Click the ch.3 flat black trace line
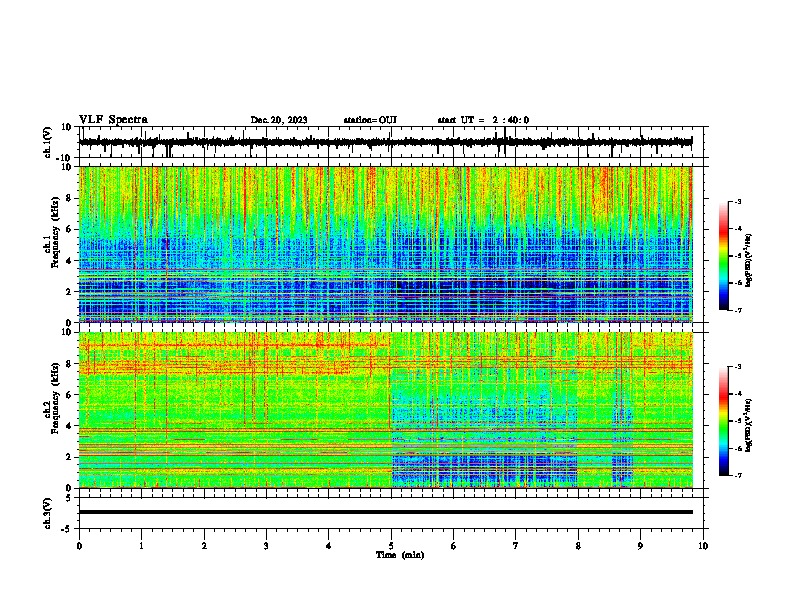The height and width of the screenshot is (612, 792). [385, 512]
